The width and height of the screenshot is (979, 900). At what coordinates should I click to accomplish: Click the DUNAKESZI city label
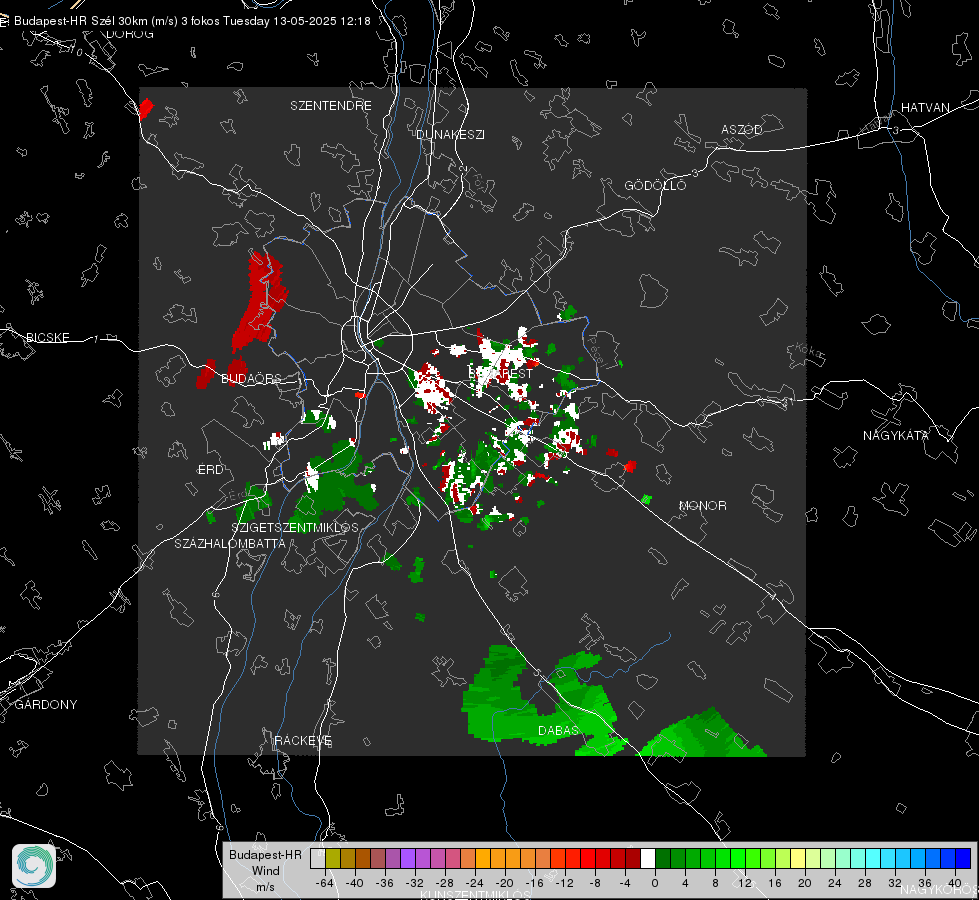point(450,135)
